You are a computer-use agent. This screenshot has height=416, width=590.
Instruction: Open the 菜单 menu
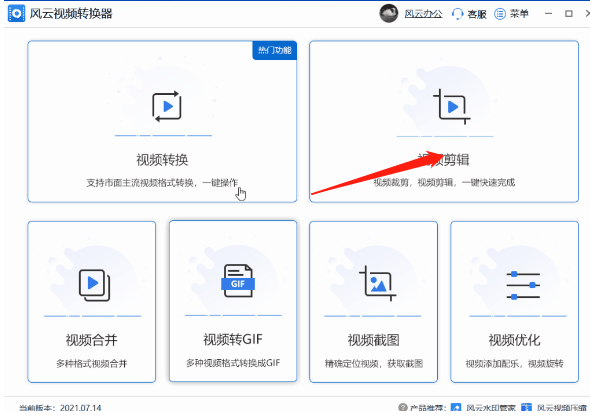coord(519,14)
